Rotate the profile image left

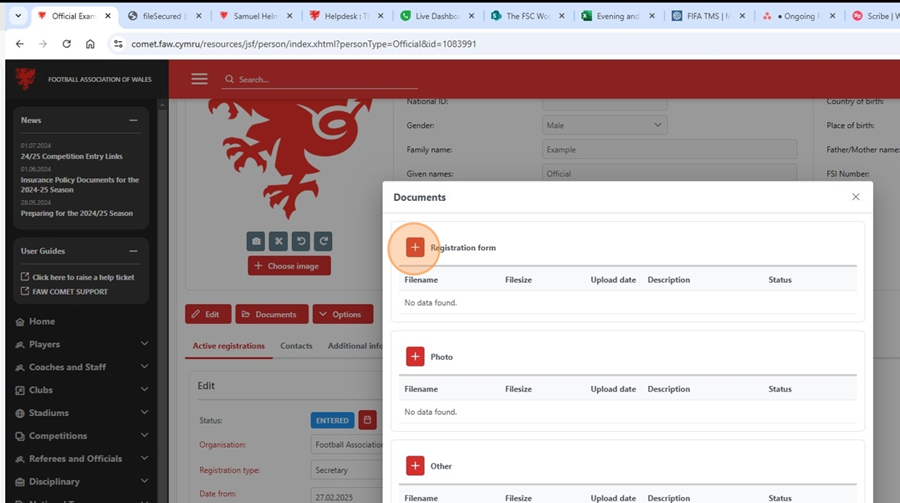301,241
